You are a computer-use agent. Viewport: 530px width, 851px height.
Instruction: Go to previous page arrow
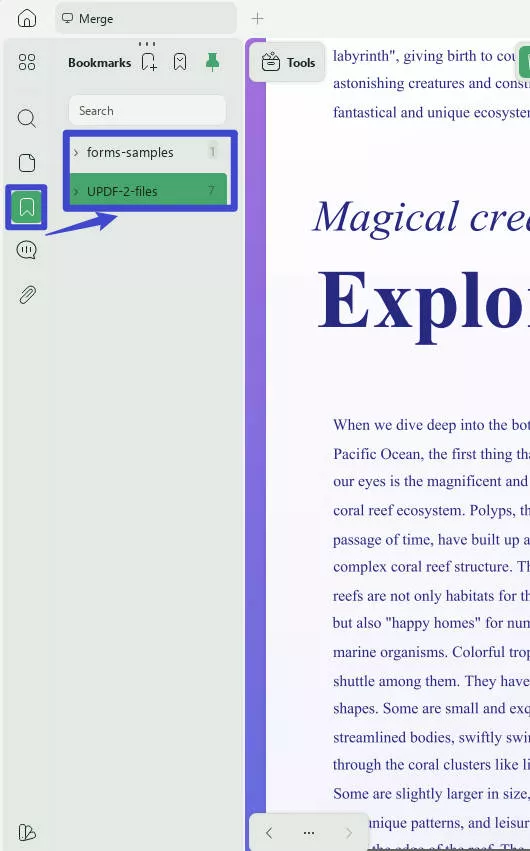tap(269, 833)
